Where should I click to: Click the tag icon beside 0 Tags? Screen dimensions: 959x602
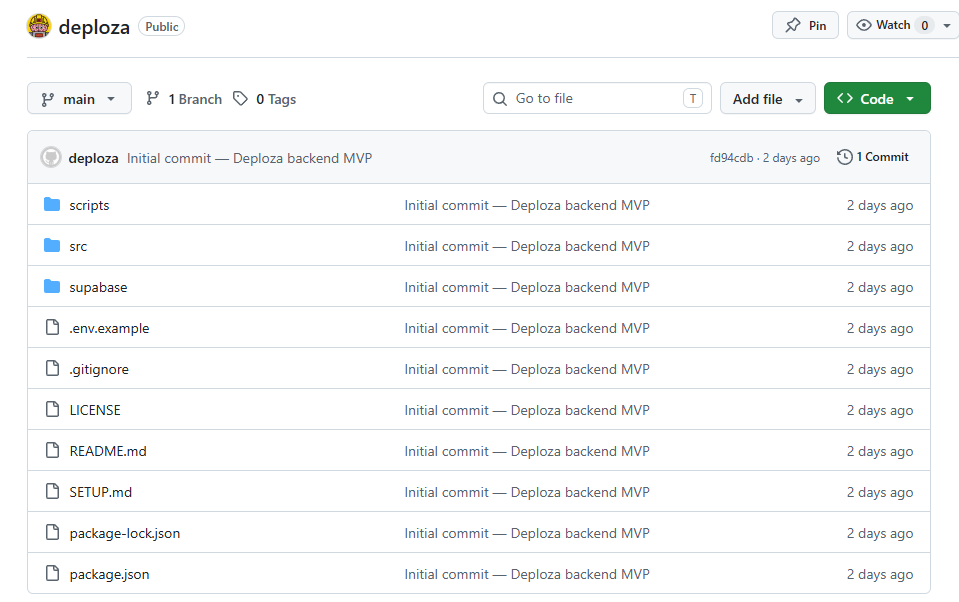coord(240,98)
